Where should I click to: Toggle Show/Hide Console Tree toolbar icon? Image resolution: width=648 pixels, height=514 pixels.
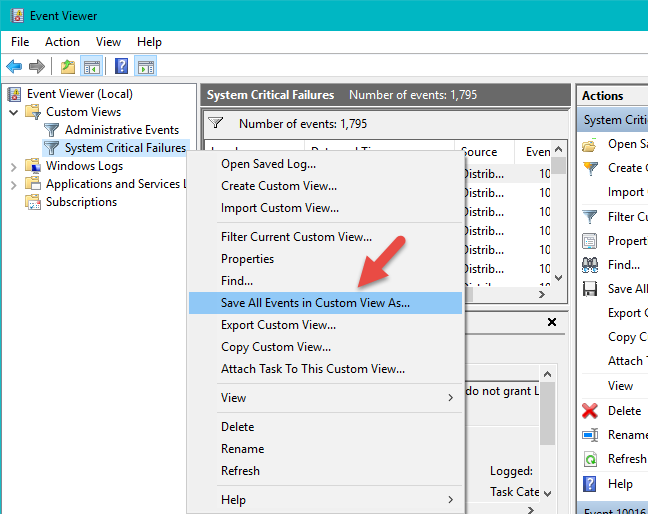pyautogui.click(x=91, y=66)
